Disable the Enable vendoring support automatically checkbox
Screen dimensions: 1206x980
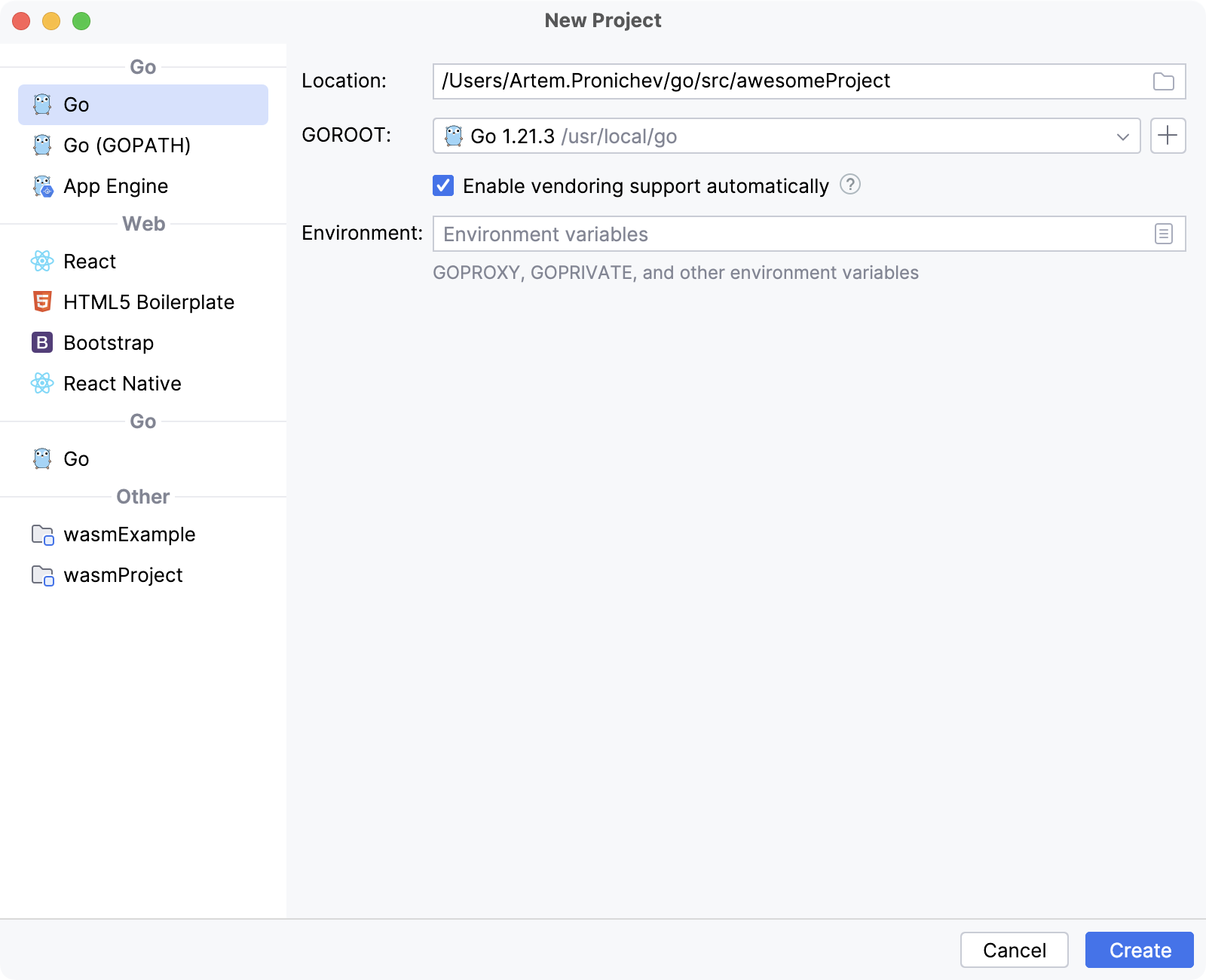(443, 185)
